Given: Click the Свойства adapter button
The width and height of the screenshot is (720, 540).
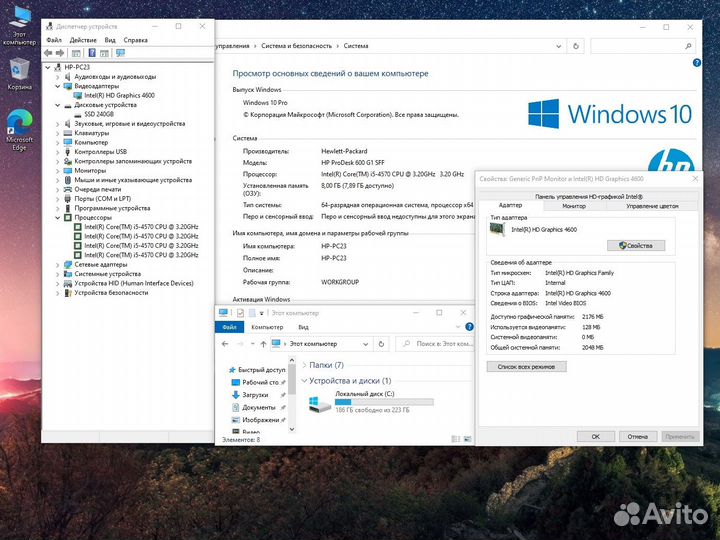Looking at the screenshot, I should click(636, 246).
